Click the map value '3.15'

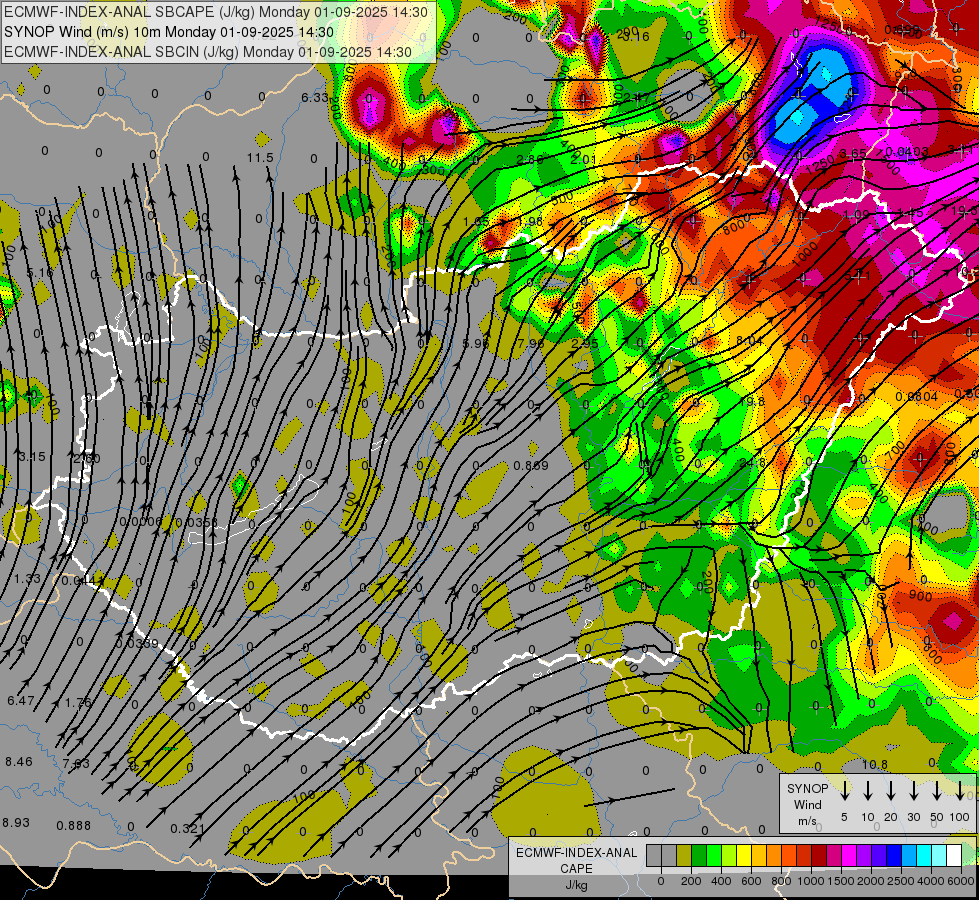pyautogui.click(x=32, y=457)
